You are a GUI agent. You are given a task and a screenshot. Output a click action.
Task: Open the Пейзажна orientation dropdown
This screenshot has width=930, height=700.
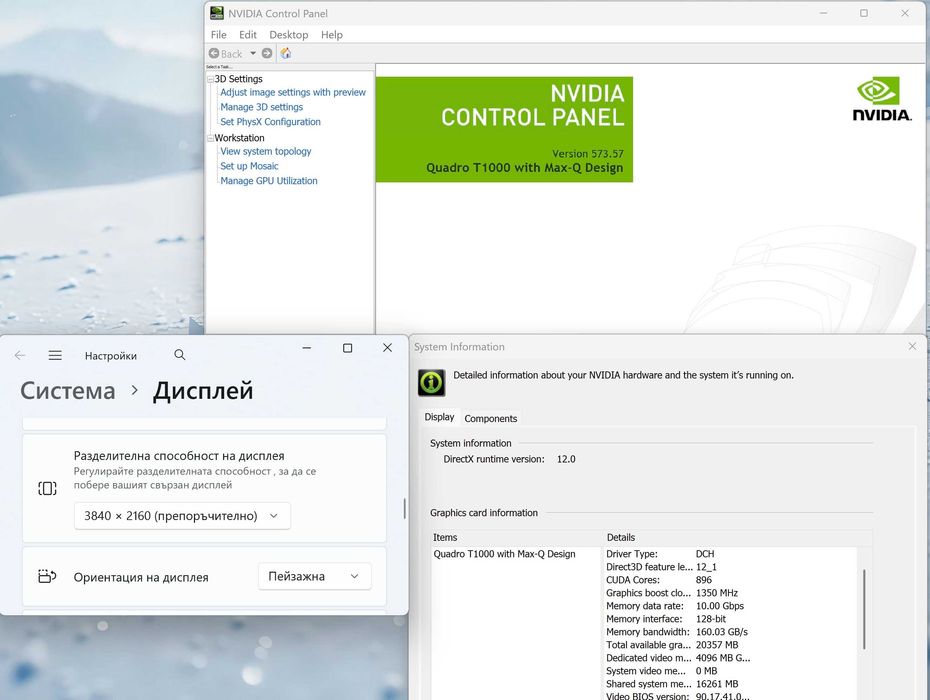point(314,577)
